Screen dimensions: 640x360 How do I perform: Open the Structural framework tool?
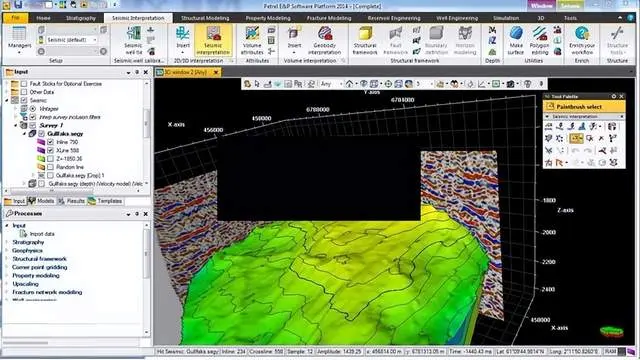coord(365,40)
